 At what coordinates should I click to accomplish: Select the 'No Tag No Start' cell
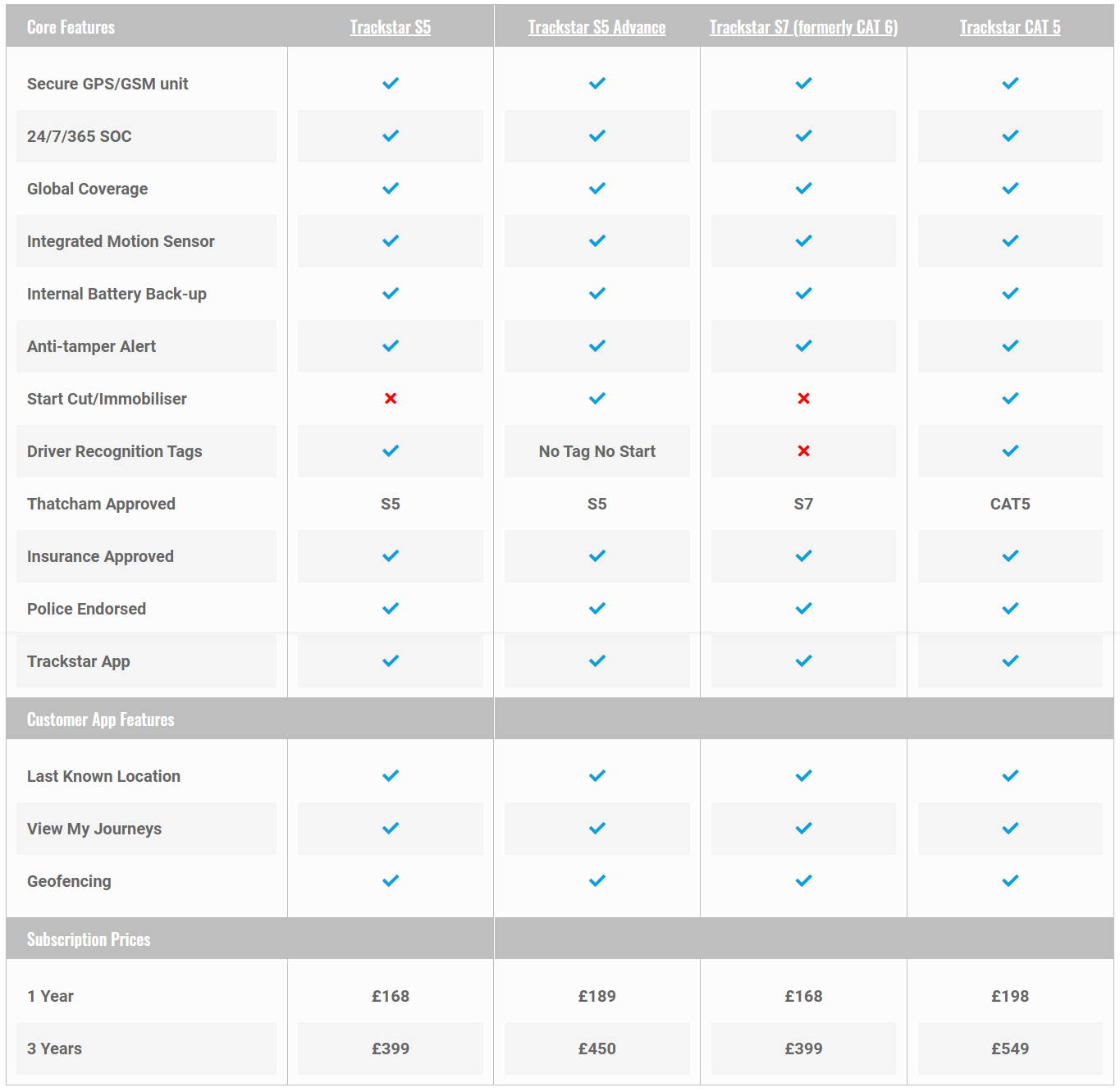(x=597, y=451)
